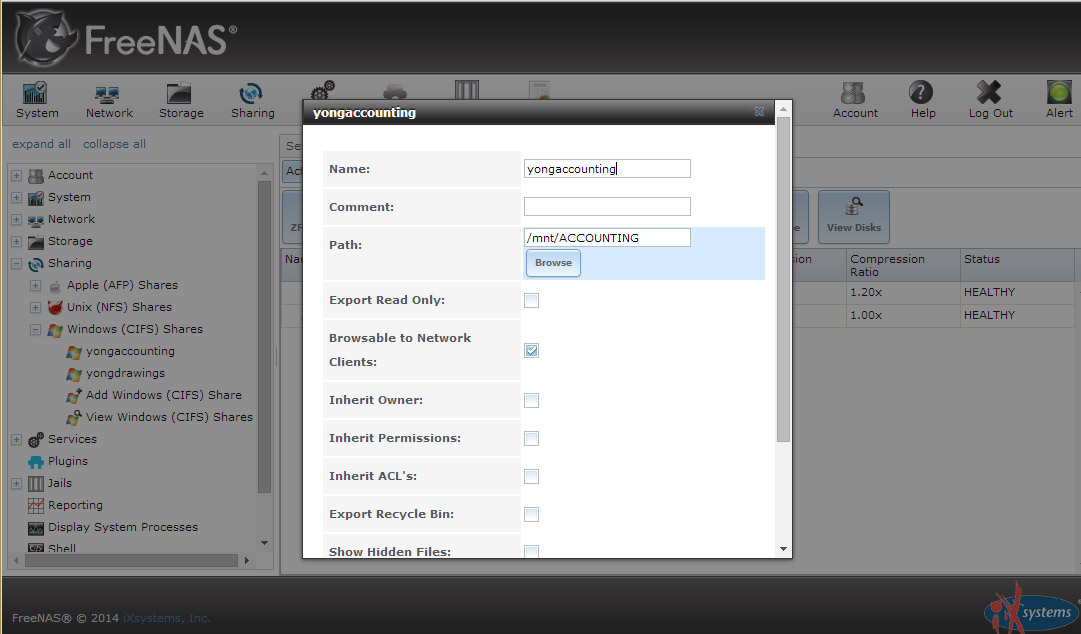Open the Network toolbar icon
The width and height of the screenshot is (1081, 634).
109,101
